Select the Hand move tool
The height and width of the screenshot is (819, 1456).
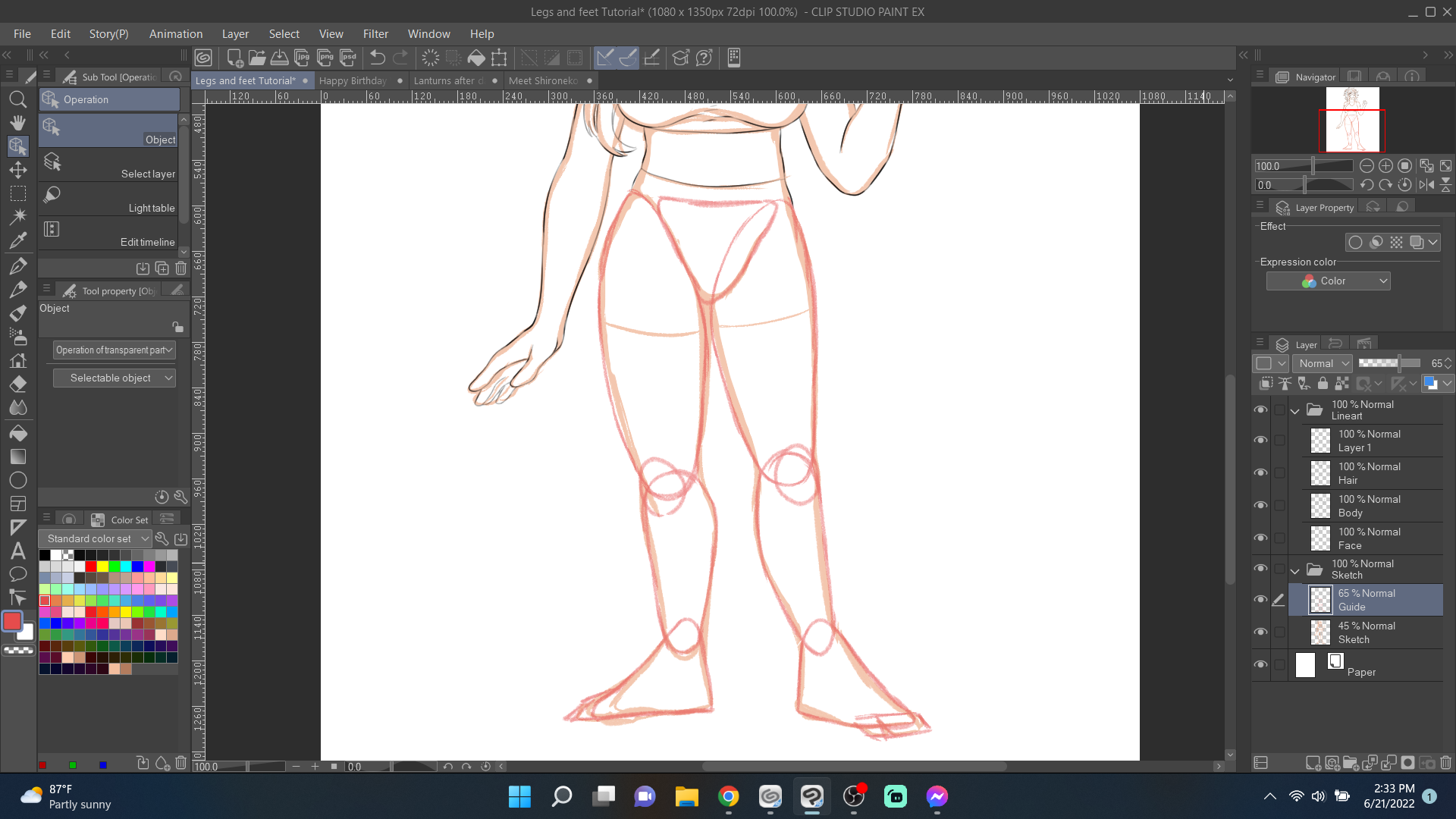[x=17, y=123]
